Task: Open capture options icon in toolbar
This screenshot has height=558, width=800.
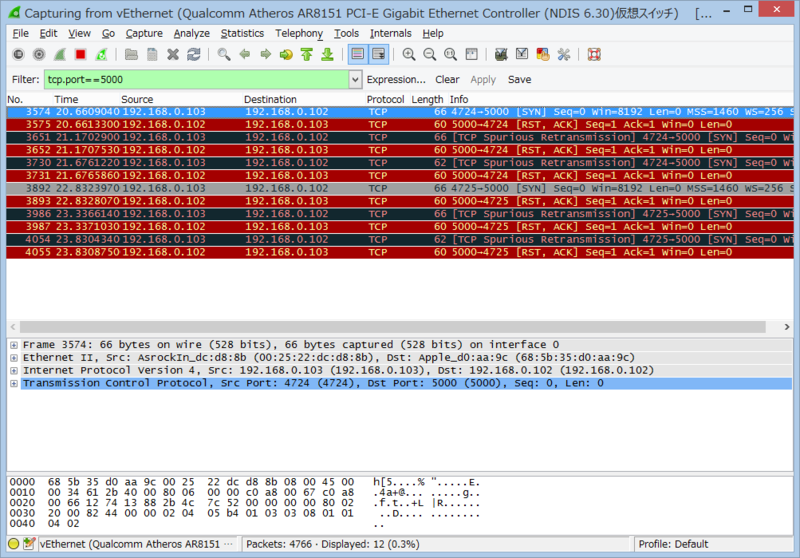Action: click(39, 54)
